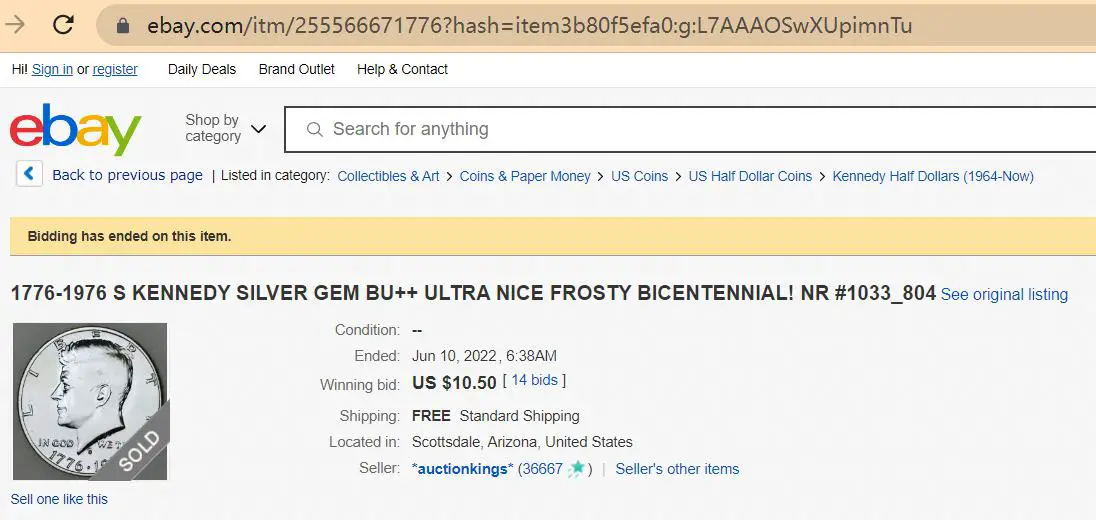Viewport: 1096px width, 520px height.
Task: Click the magnifier icon in search box
Action: (315, 129)
